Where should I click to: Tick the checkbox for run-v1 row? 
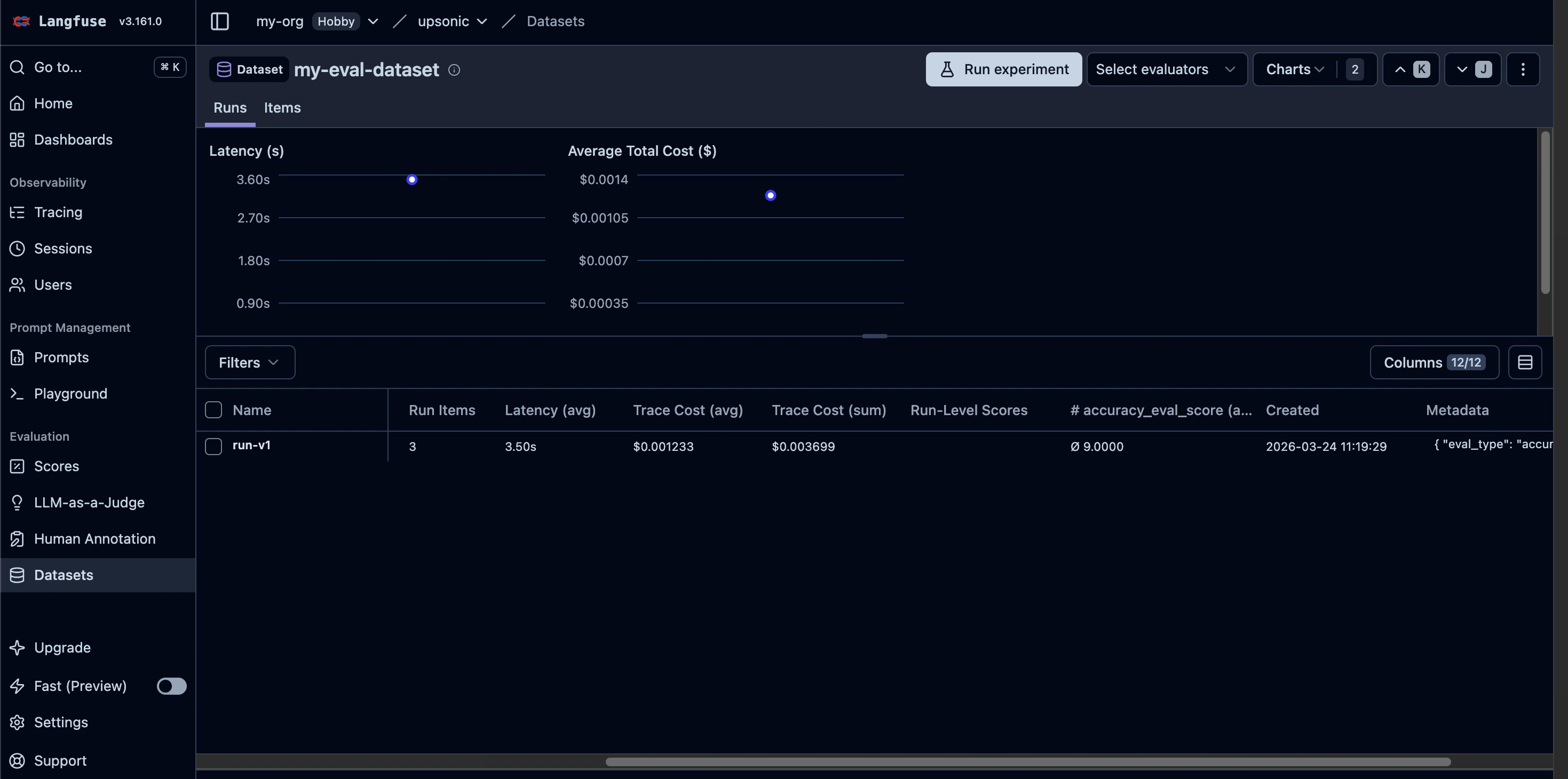(x=213, y=446)
